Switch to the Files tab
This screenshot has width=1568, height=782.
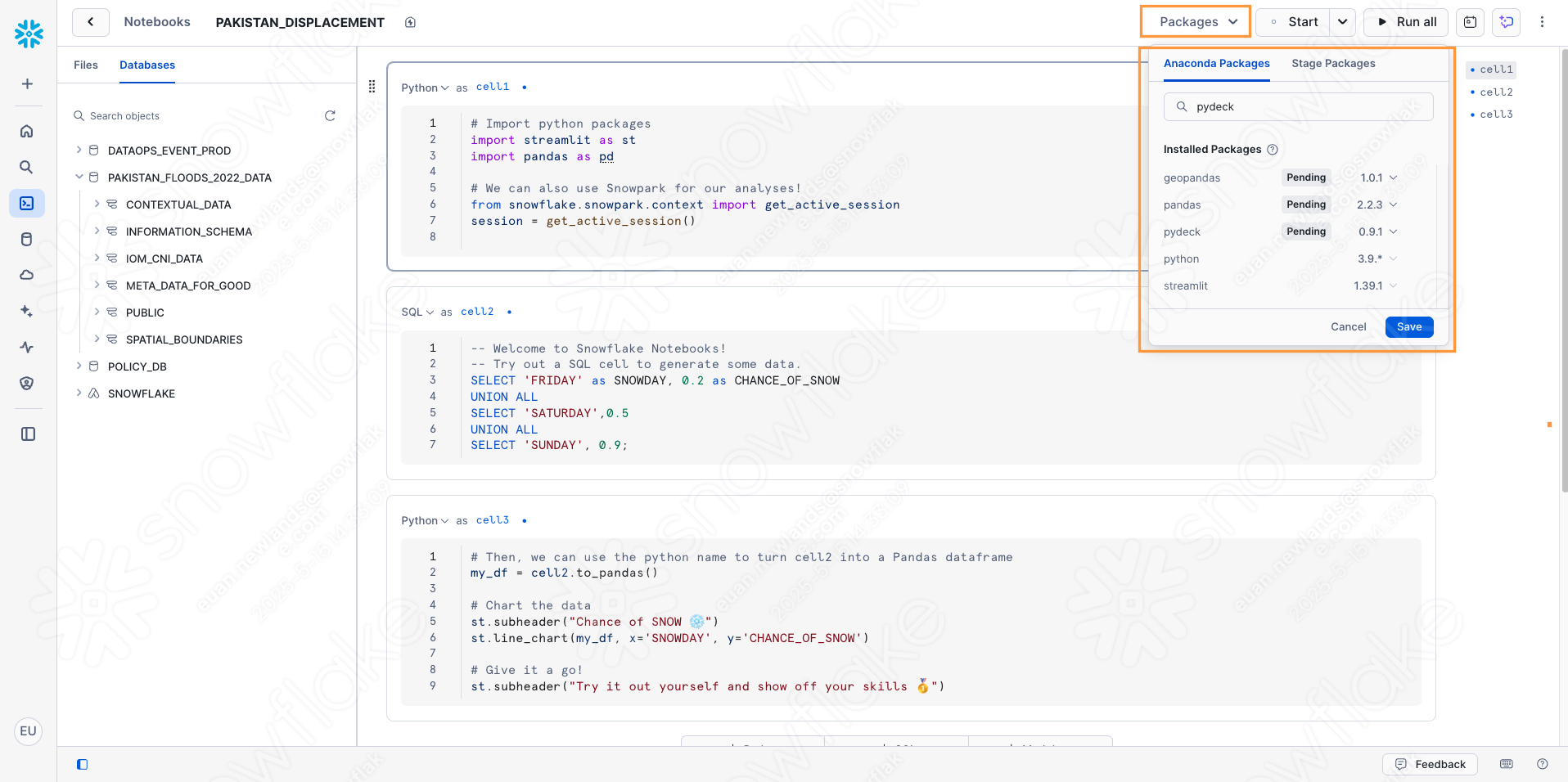click(x=85, y=65)
